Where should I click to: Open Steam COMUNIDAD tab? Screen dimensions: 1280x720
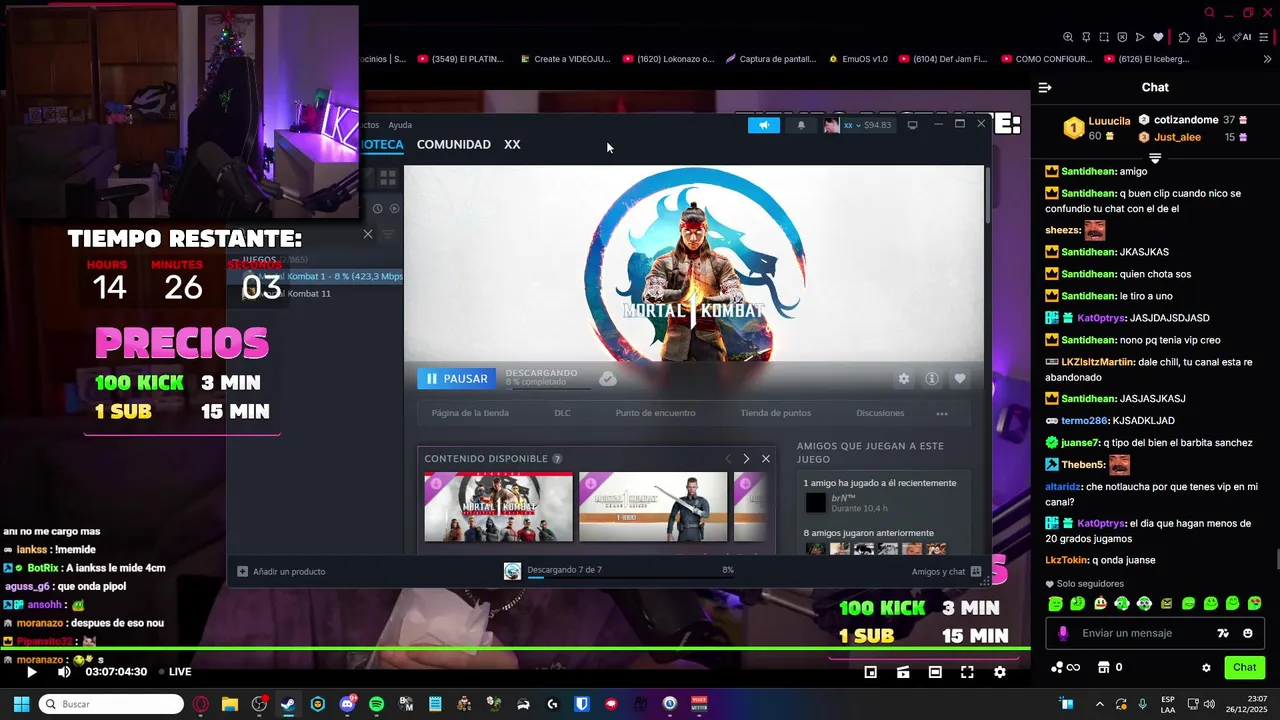tap(454, 144)
